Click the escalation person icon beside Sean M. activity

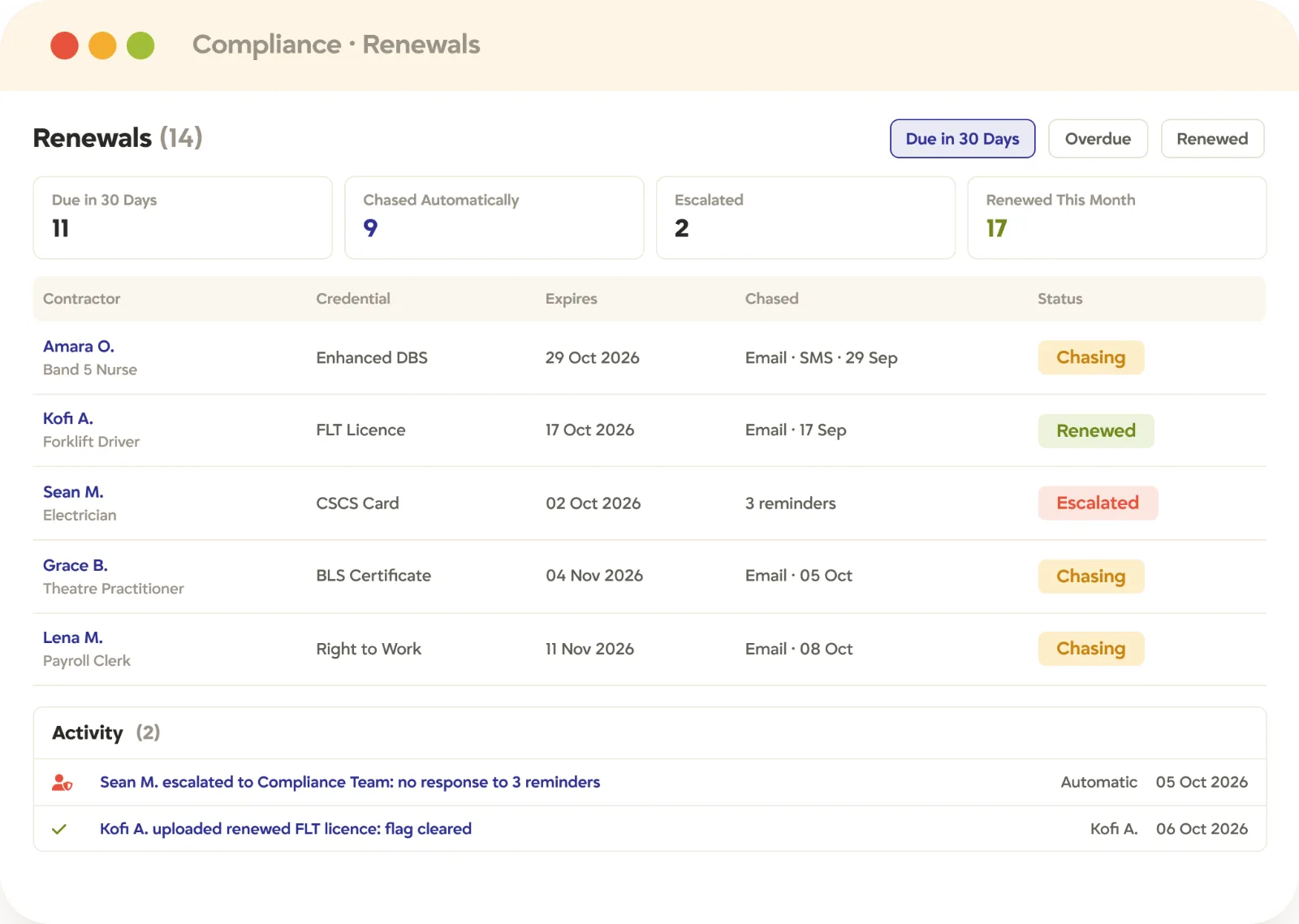pyautogui.click(x=62, y=783)
